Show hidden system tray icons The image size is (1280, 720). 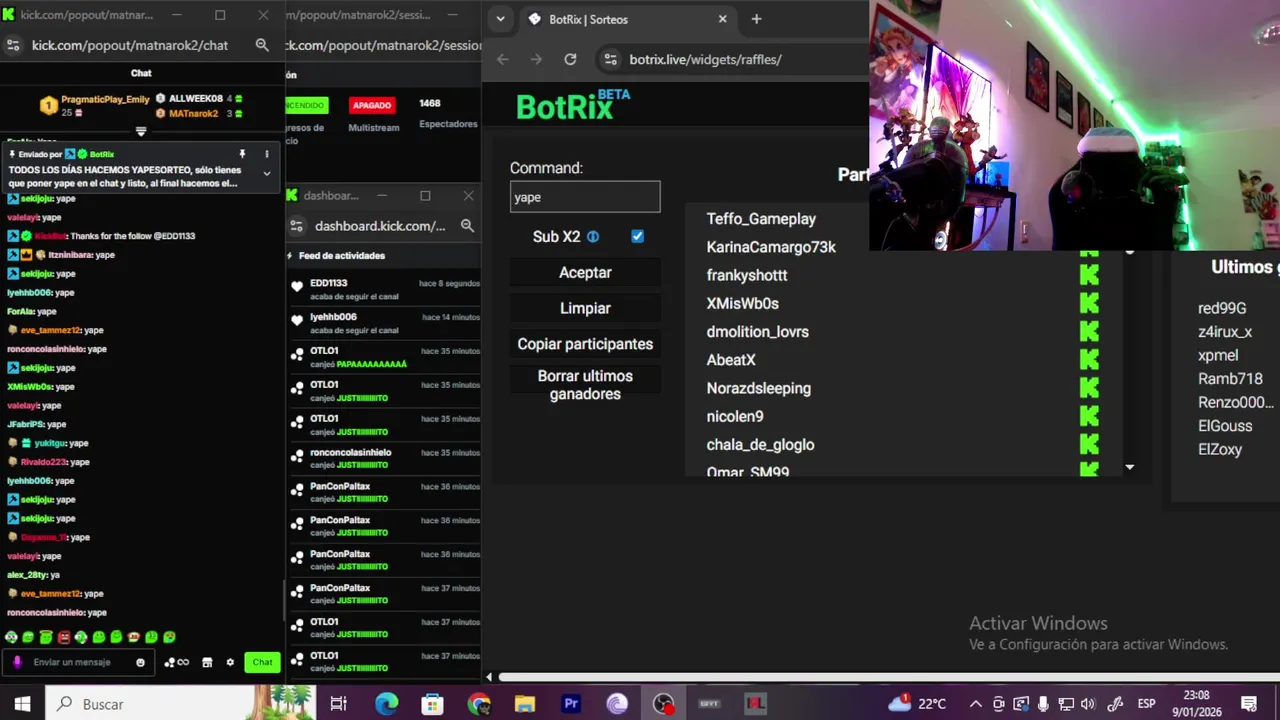976,704
